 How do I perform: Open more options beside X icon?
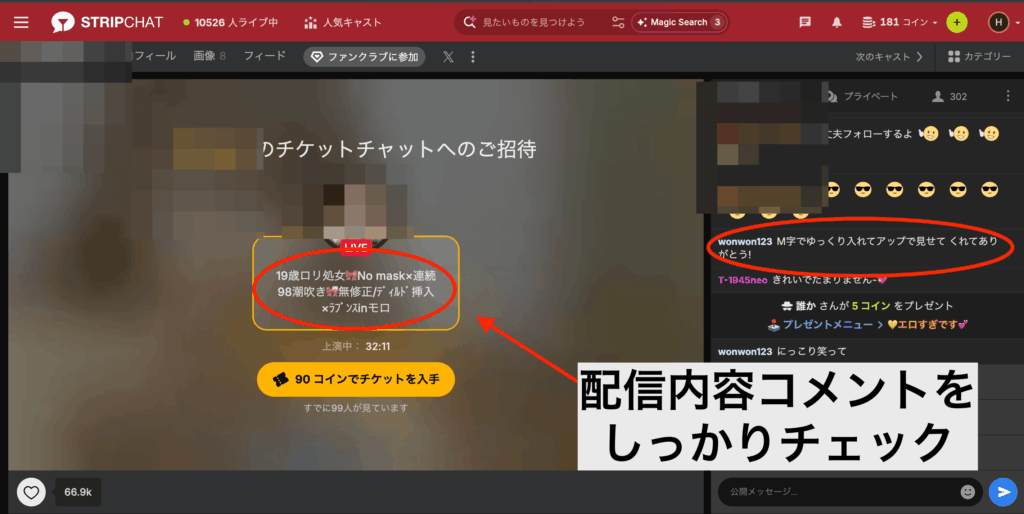473,57
